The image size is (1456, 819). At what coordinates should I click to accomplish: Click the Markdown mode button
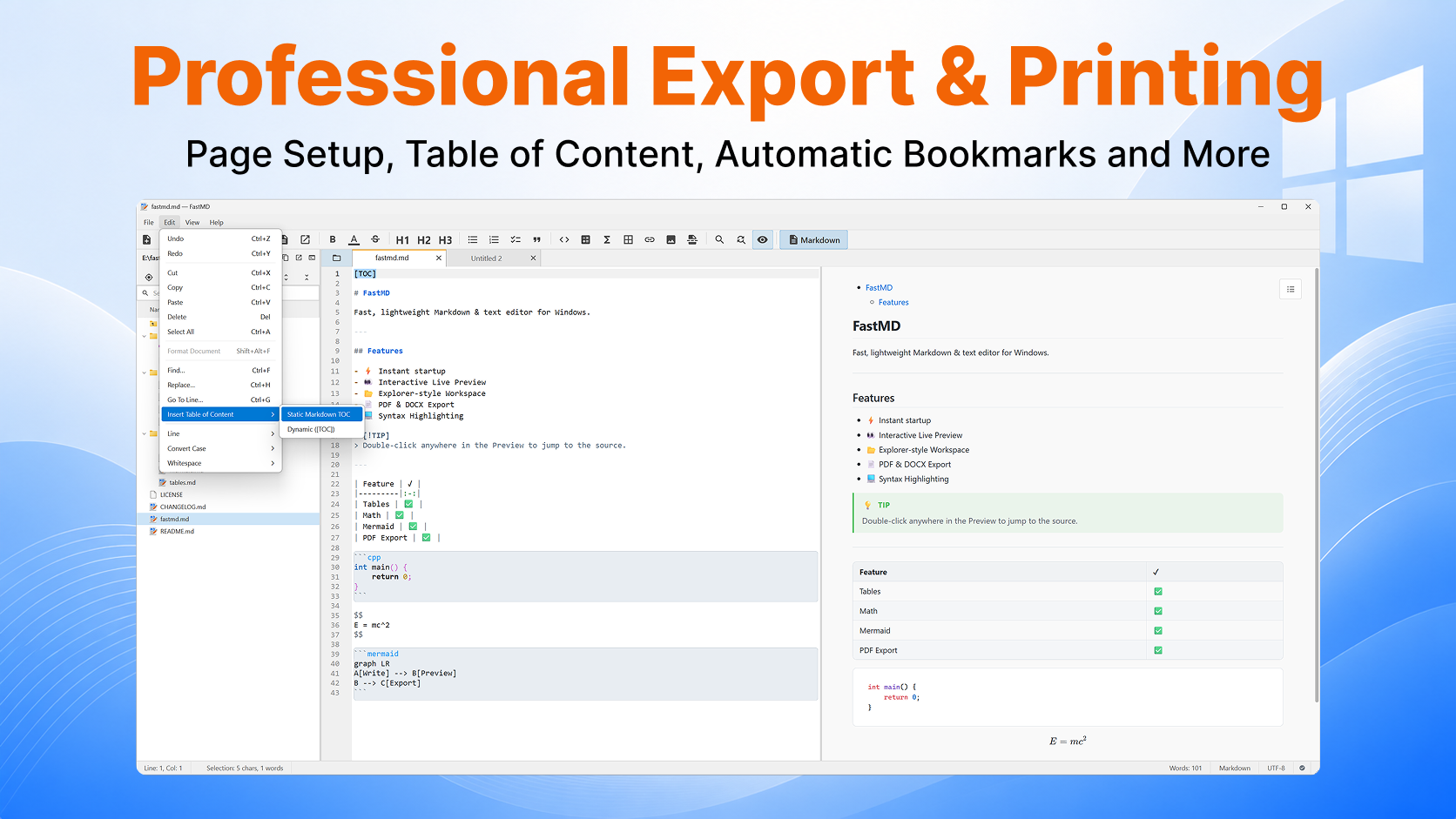pyautogui.click(x=814, y=239)
